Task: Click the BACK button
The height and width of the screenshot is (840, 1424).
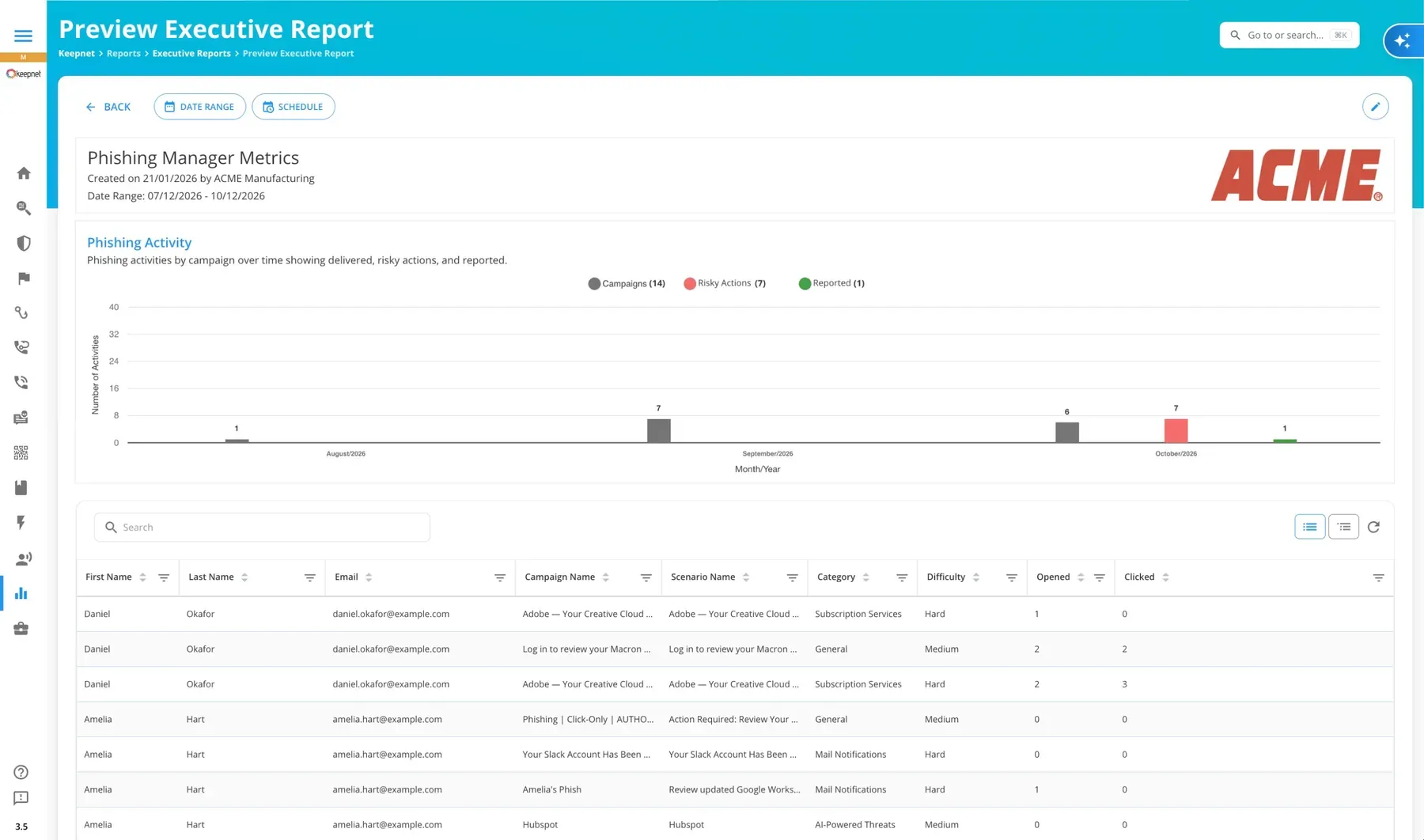Action: pyautogui.click(x=108, y=107)
